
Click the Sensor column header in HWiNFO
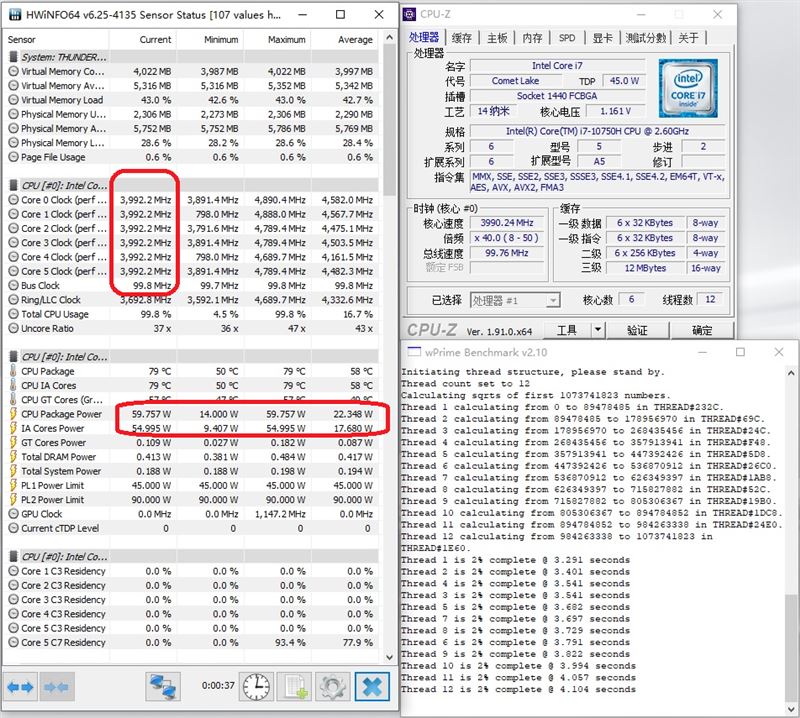[x=56, y=39]
